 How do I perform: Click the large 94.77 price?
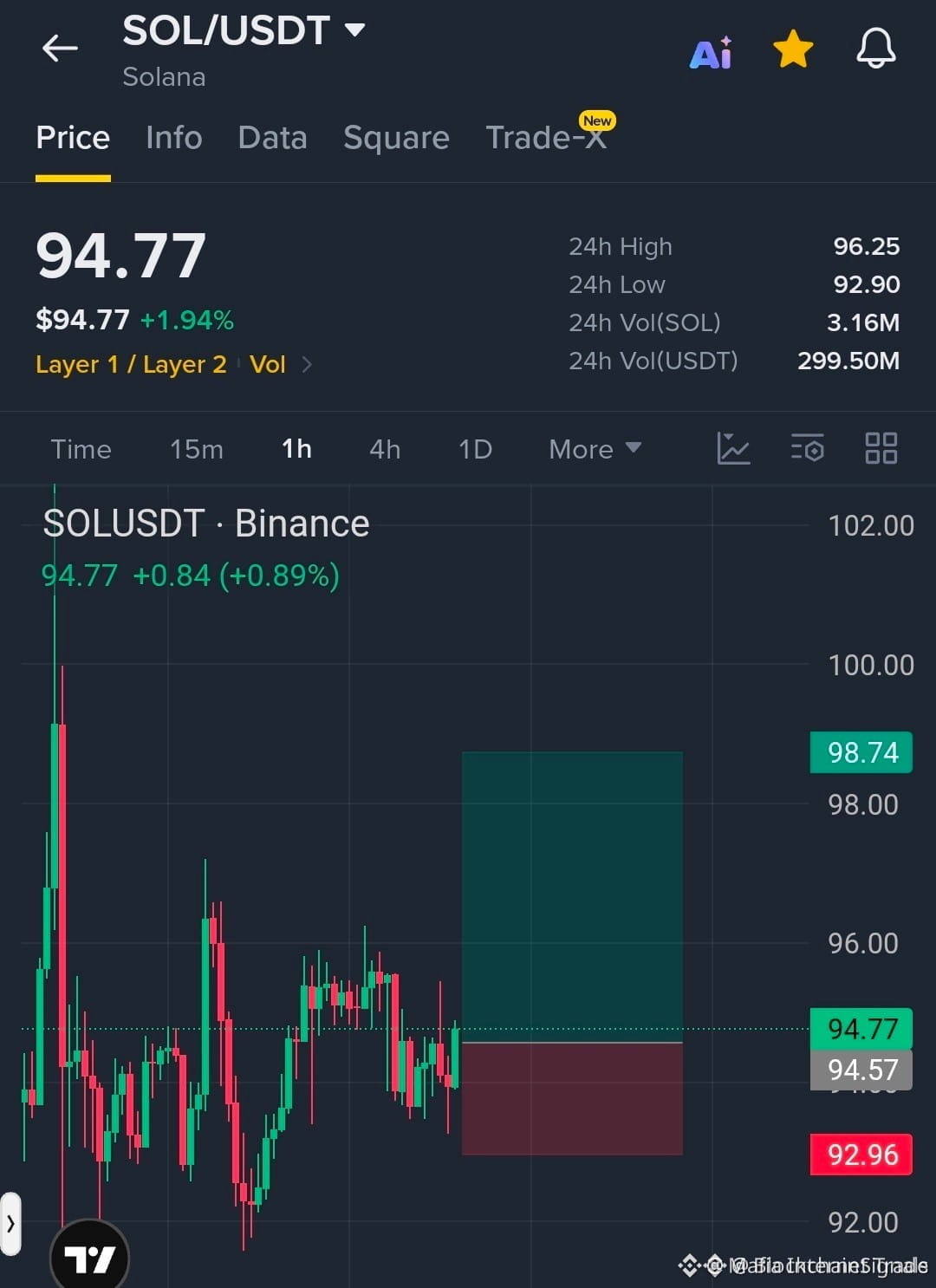click(x=120, y=257)
